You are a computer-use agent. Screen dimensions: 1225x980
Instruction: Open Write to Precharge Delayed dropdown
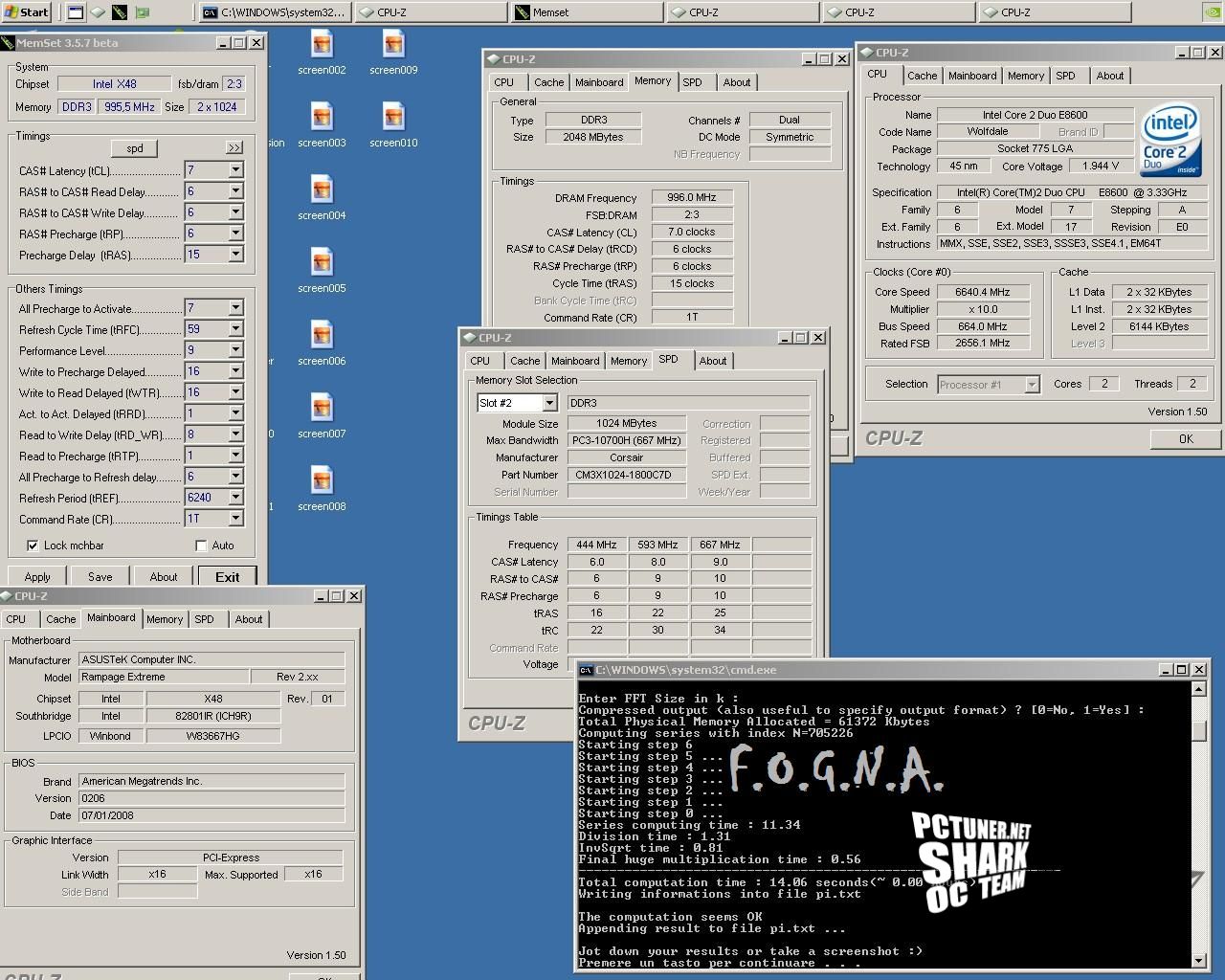235,371
